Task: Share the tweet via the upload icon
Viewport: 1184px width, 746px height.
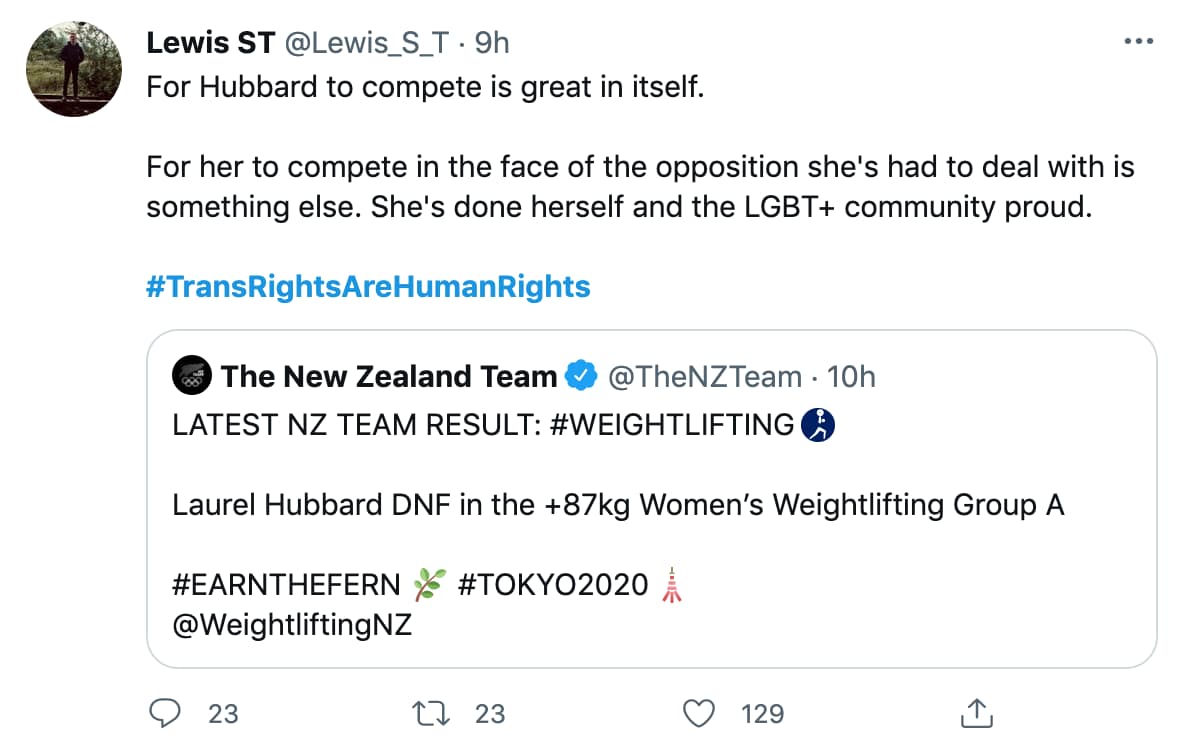Action: tap(976, 713)
